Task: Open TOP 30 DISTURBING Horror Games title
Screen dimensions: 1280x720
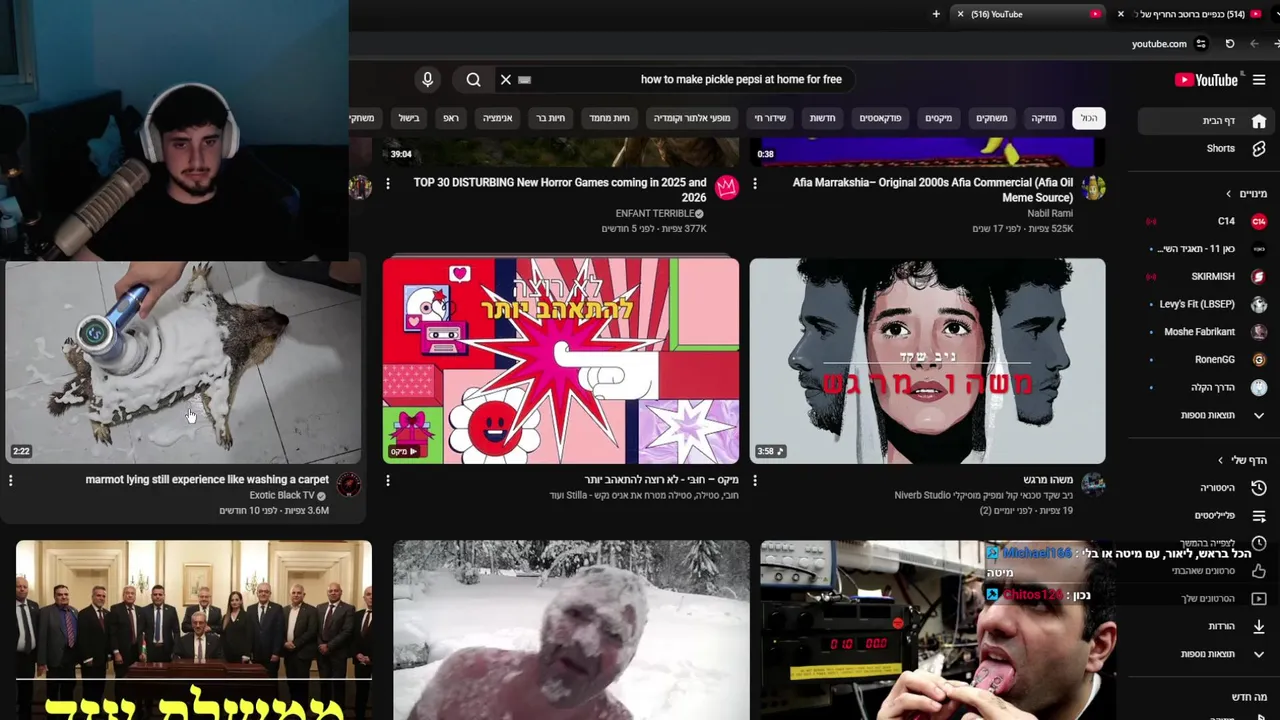Action: (x=560, y=190)
